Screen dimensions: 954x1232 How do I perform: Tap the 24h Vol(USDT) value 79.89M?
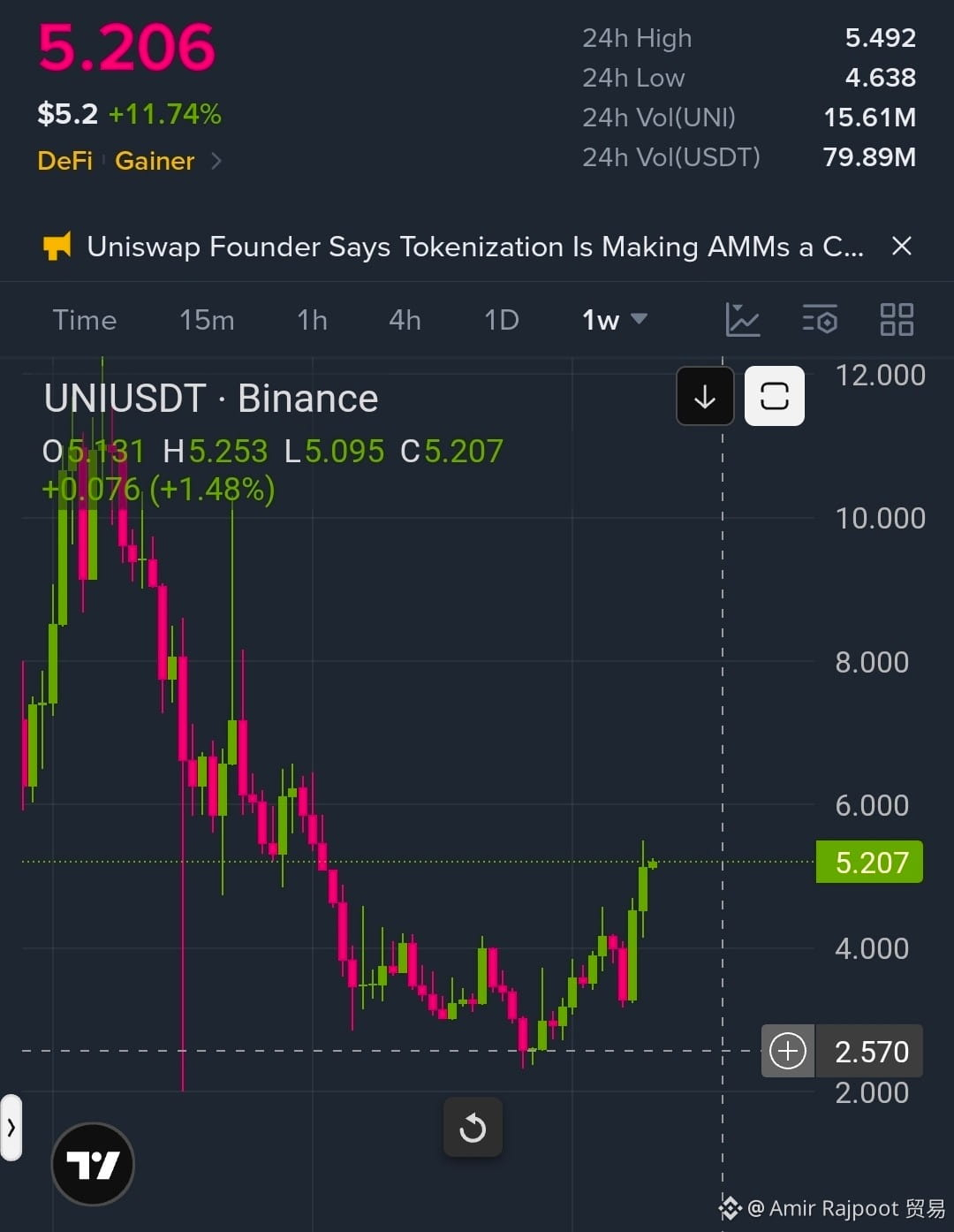[x=869, y=157]
